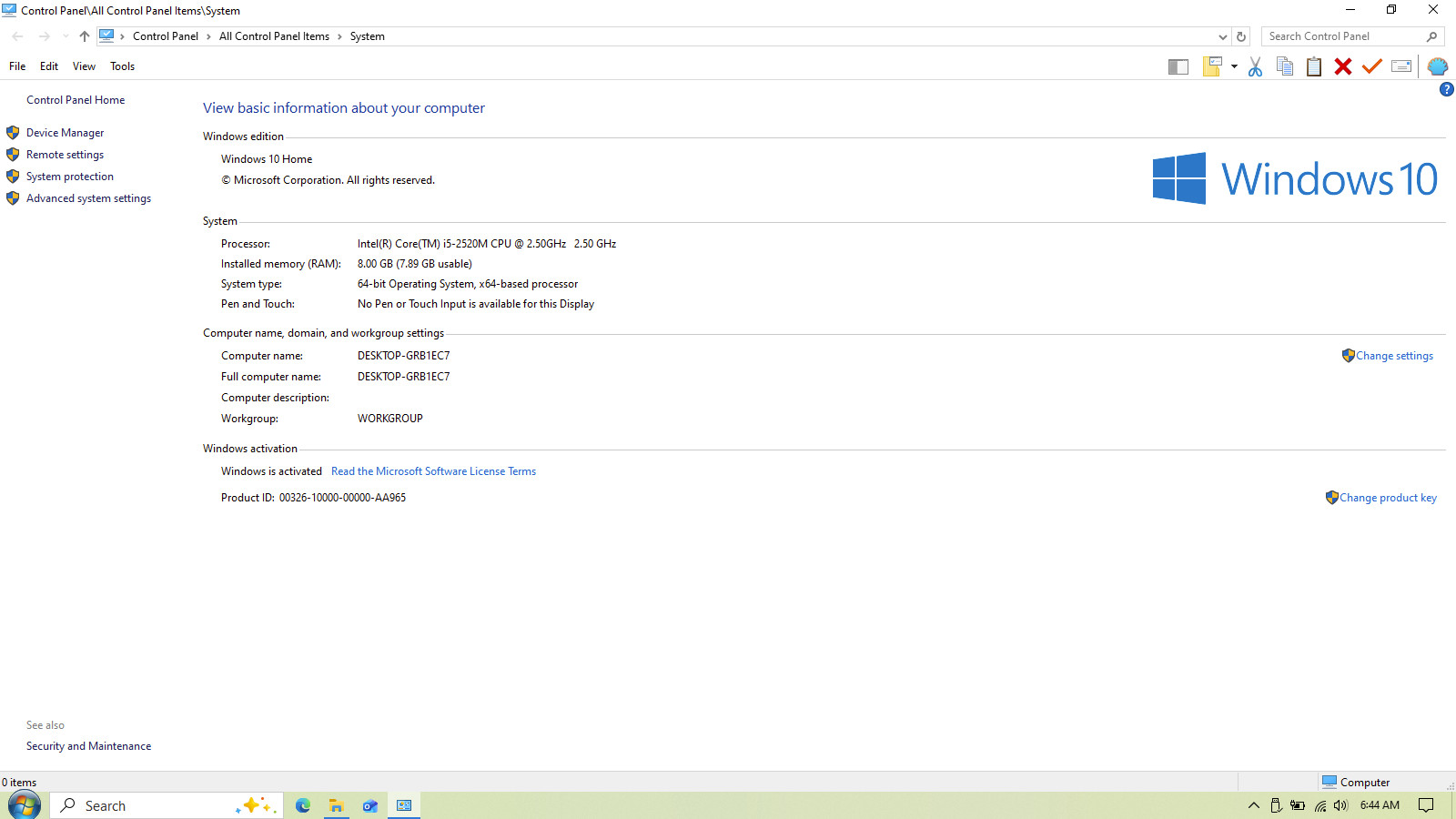
Task: Click the Cut scissors icon
Action: pos(1255,66)
